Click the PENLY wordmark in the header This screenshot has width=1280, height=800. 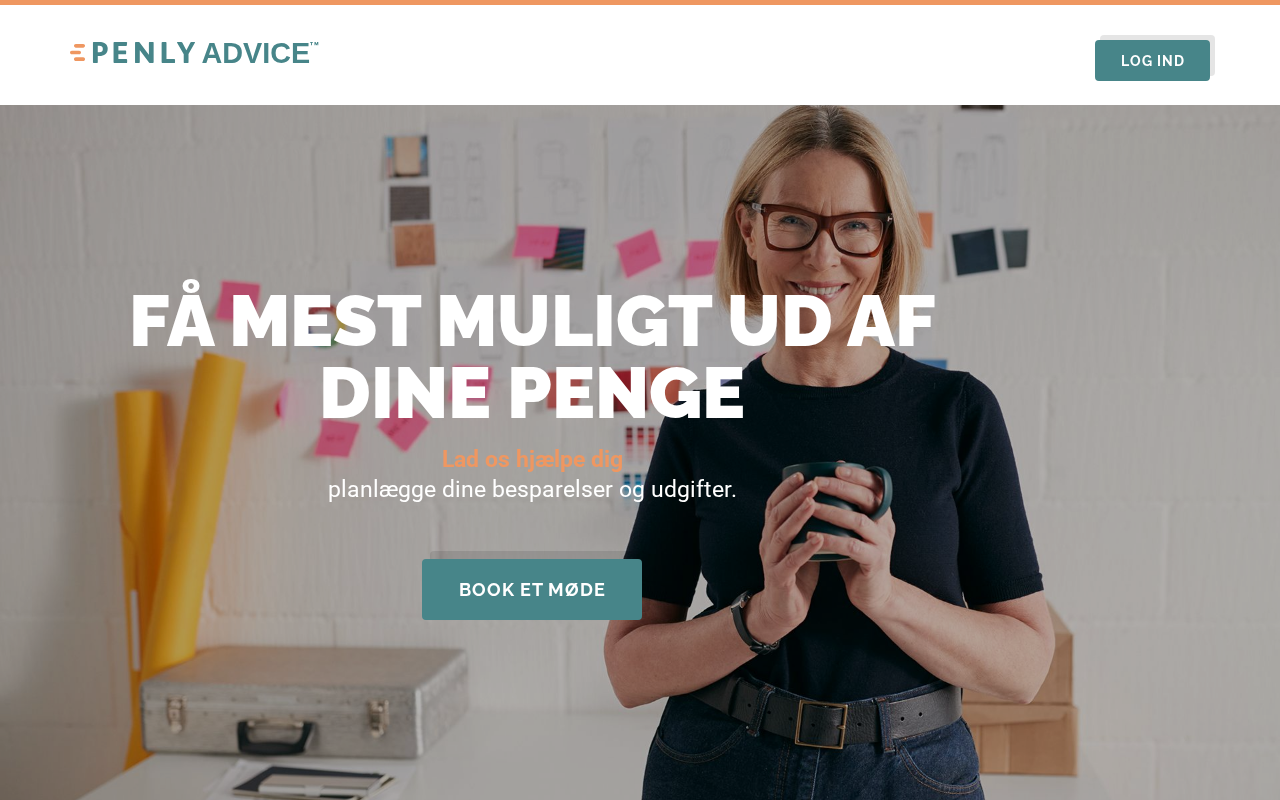[x=144, y=53]
